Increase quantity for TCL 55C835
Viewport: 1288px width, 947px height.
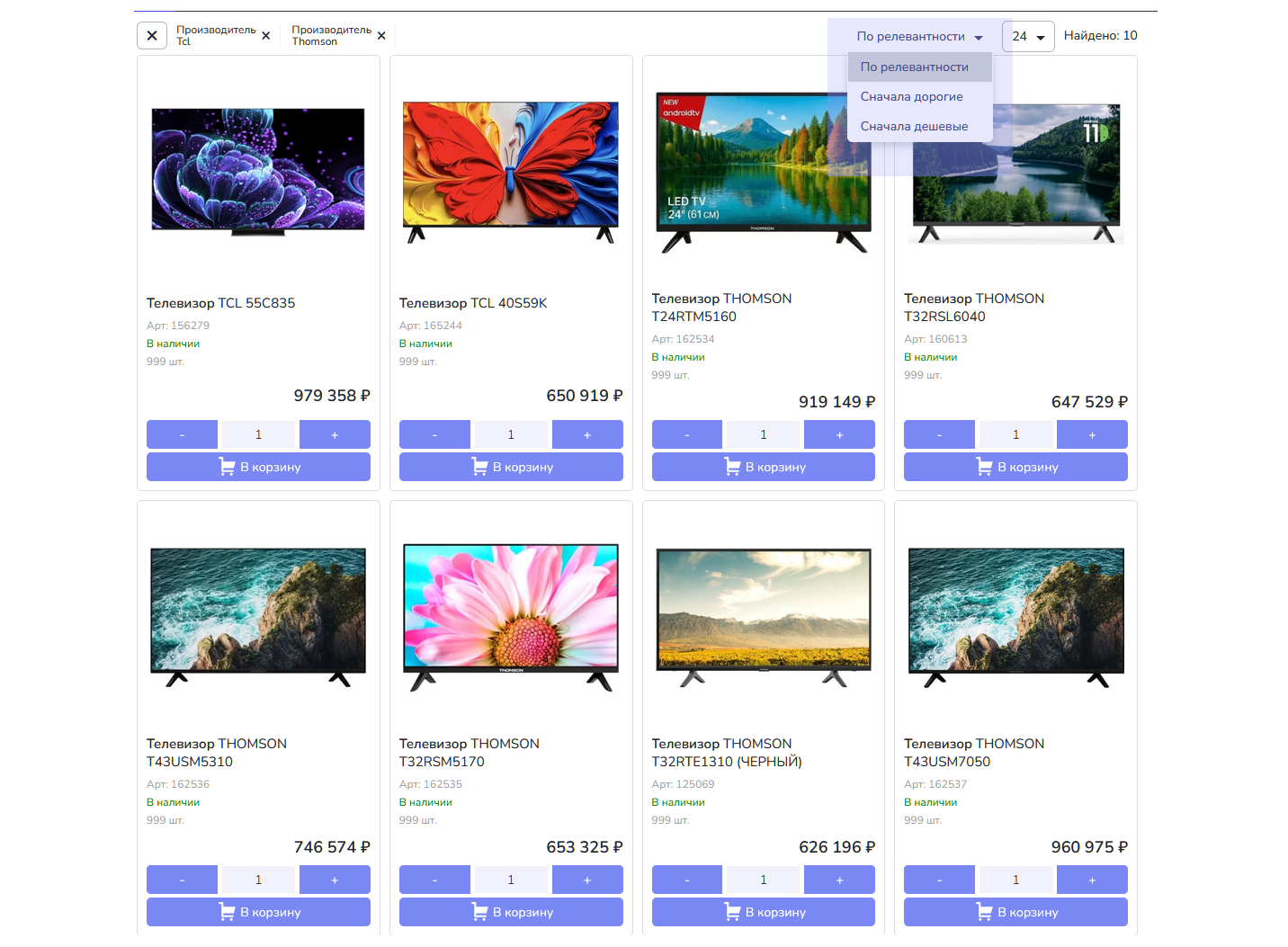[x=335, y=434]
